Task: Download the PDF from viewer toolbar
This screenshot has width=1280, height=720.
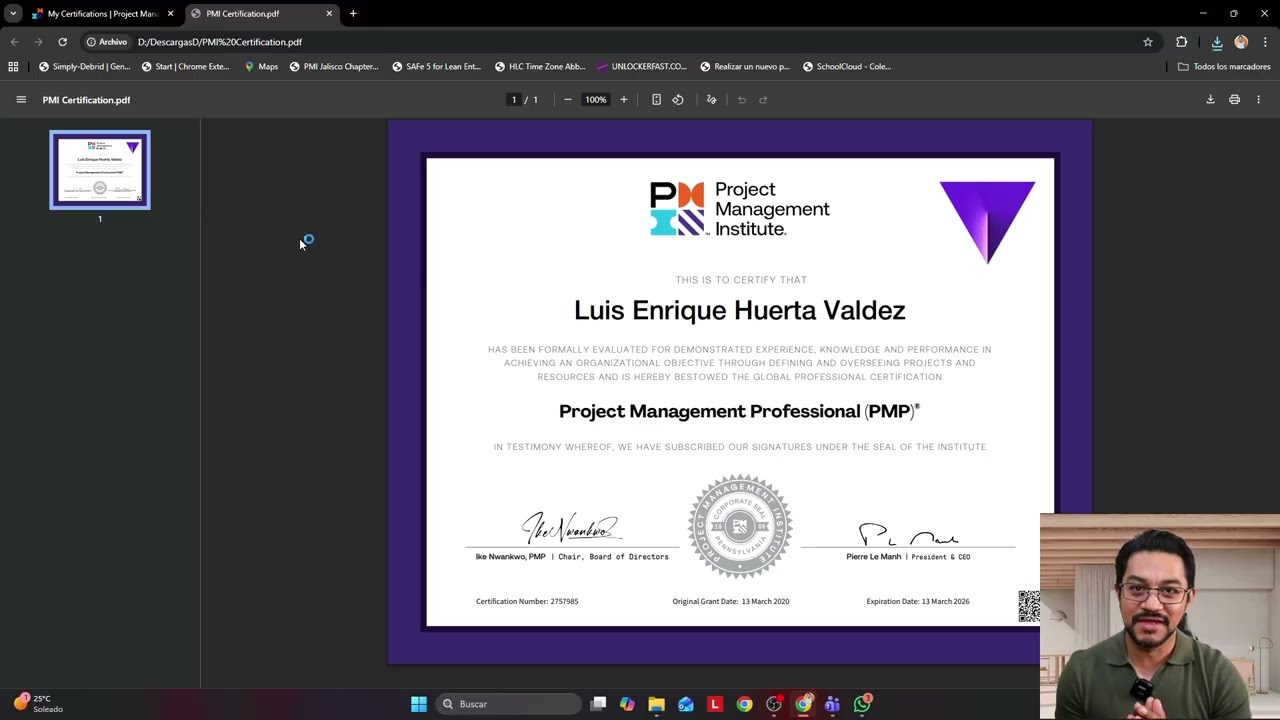Action: (1210, 100)
